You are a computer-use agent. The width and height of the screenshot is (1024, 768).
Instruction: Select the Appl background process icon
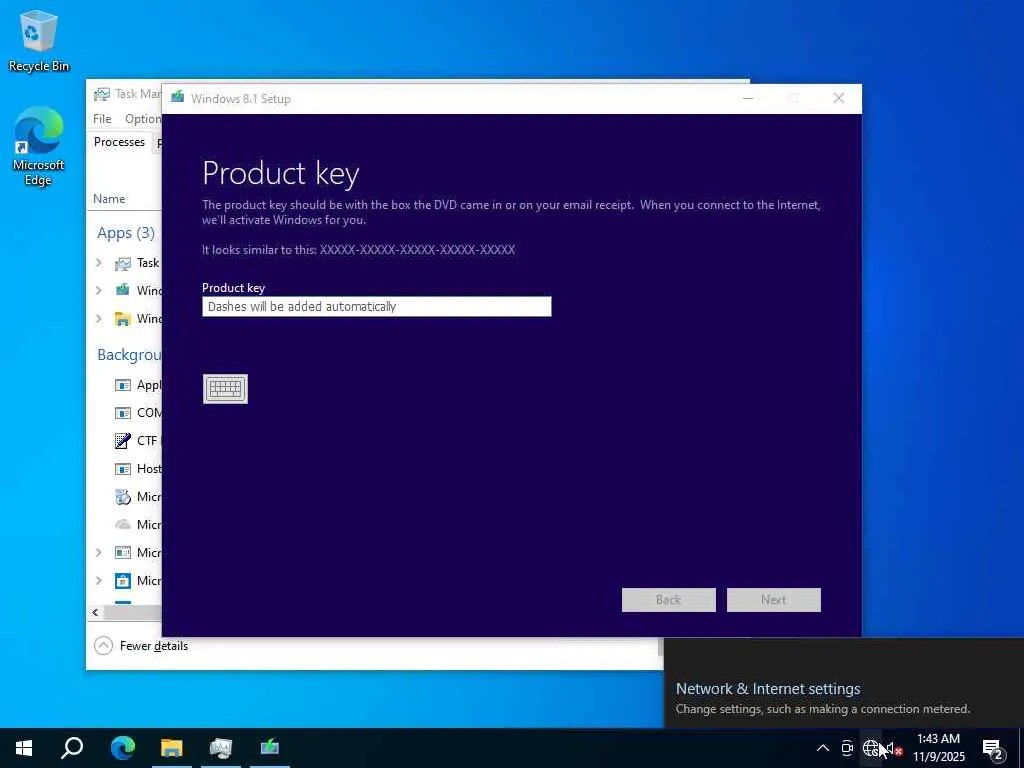pos(123,385)
